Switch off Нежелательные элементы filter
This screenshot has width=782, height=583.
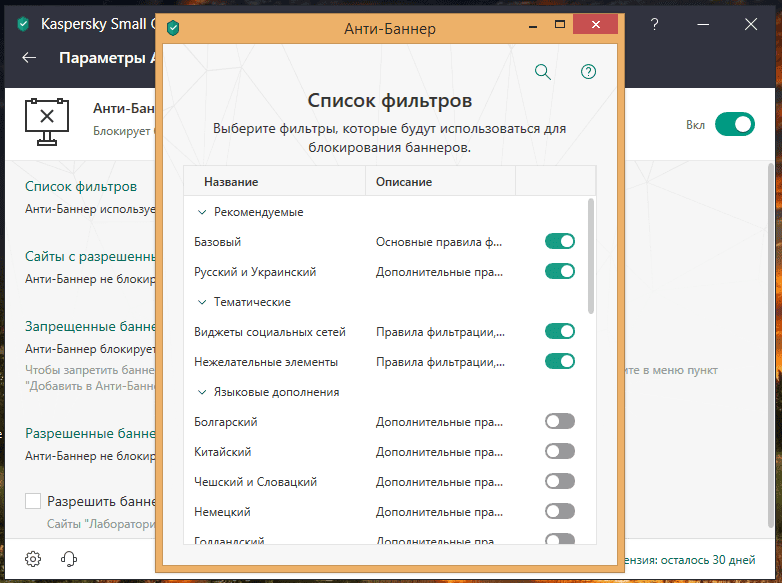pos(560,361)
